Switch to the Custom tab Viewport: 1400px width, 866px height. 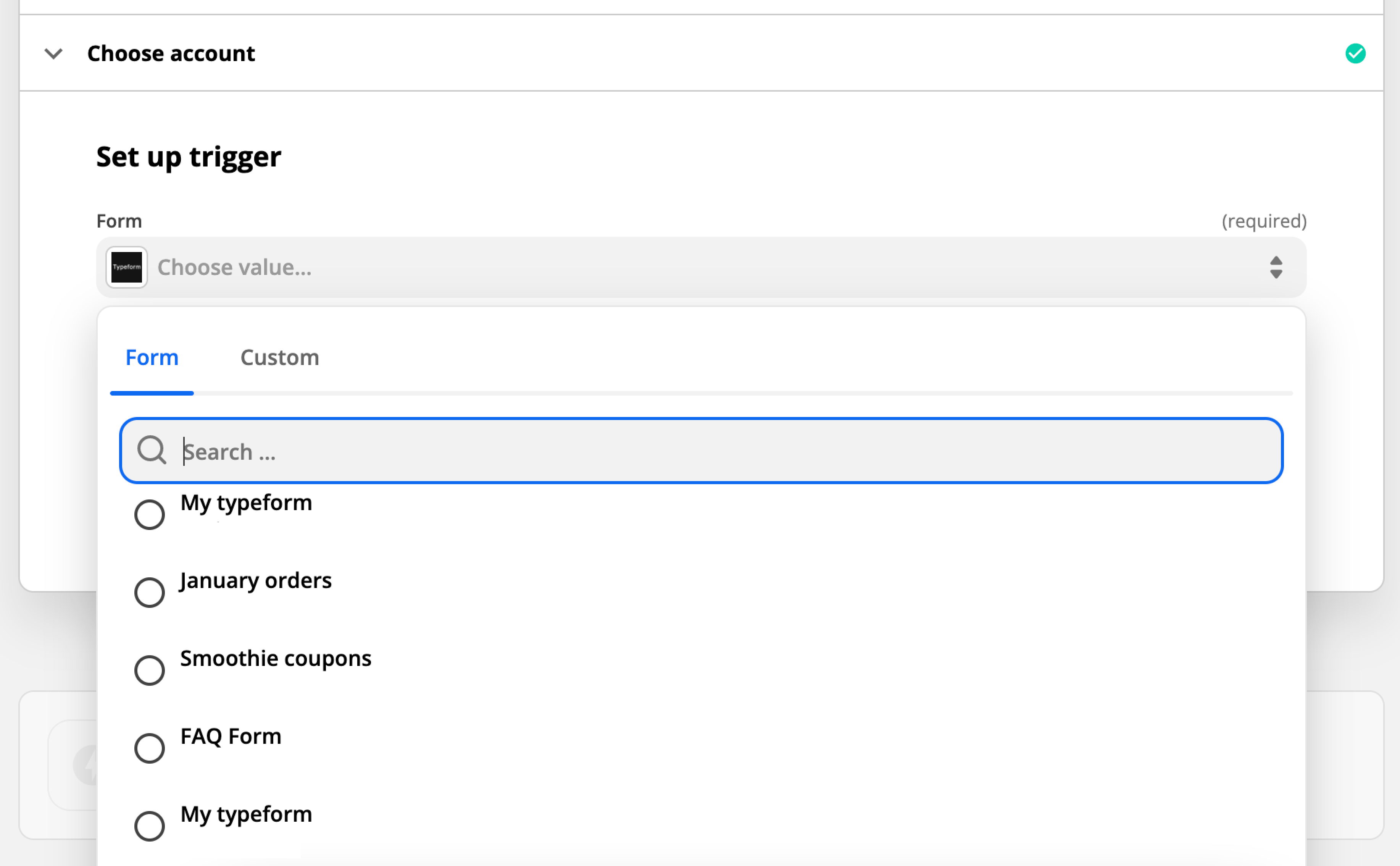point(279,357)
